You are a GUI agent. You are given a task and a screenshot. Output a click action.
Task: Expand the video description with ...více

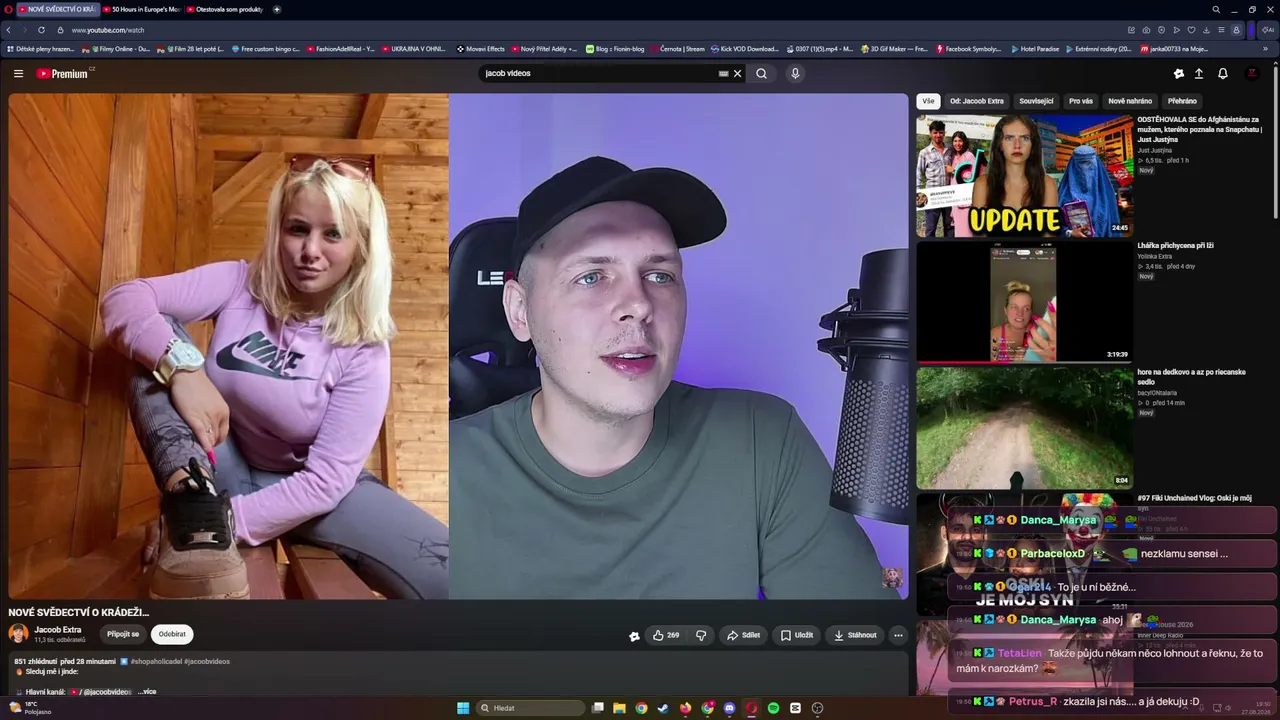pos(146,691)
